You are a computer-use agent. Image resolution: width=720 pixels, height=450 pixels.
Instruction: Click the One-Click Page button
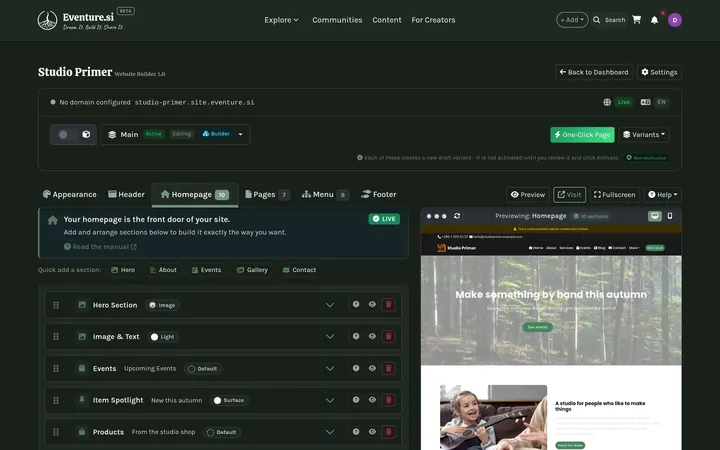(582, 135)
